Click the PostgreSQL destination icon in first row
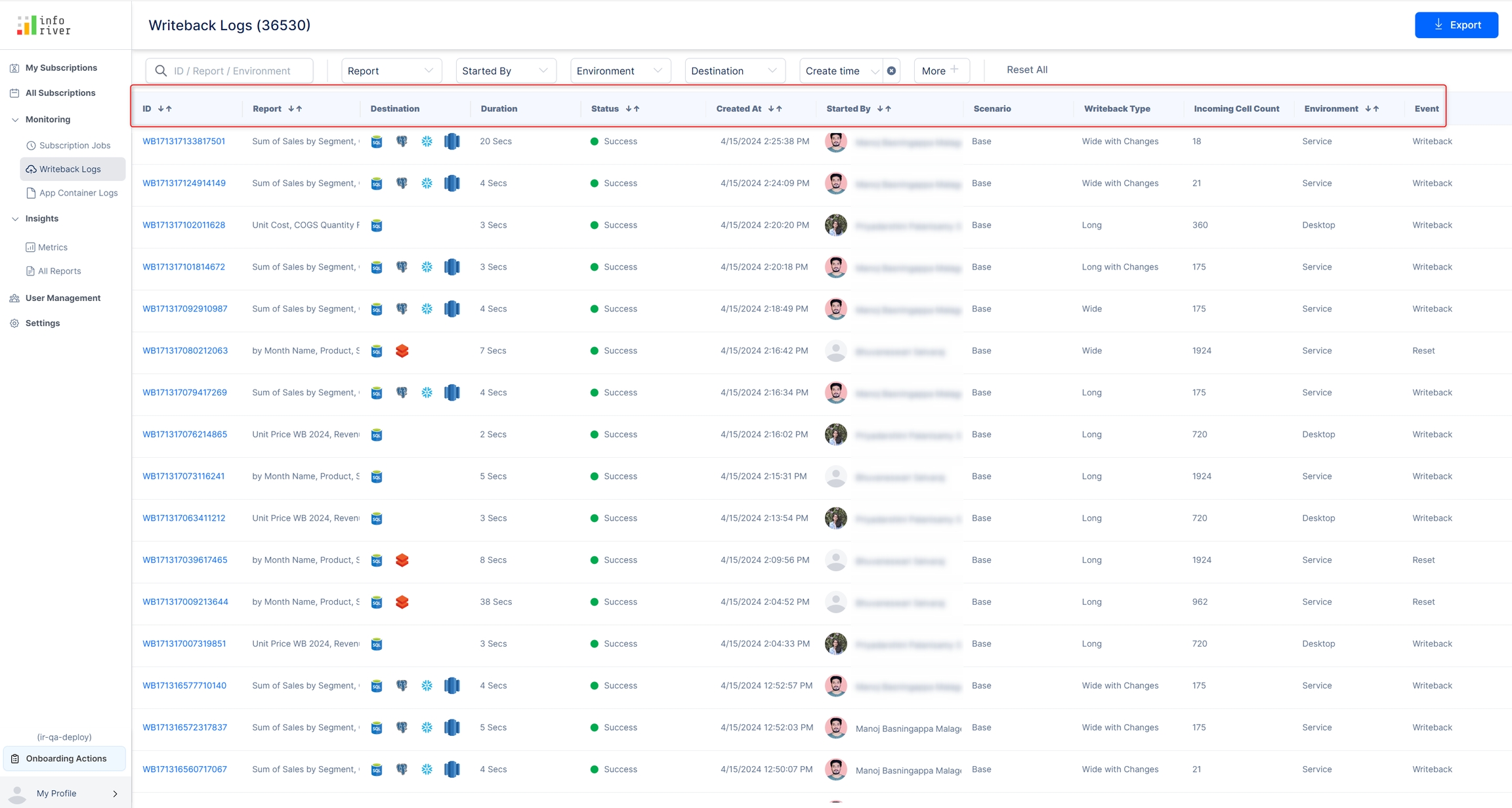Screen dimensions: 1512x808 pos(402,142)
